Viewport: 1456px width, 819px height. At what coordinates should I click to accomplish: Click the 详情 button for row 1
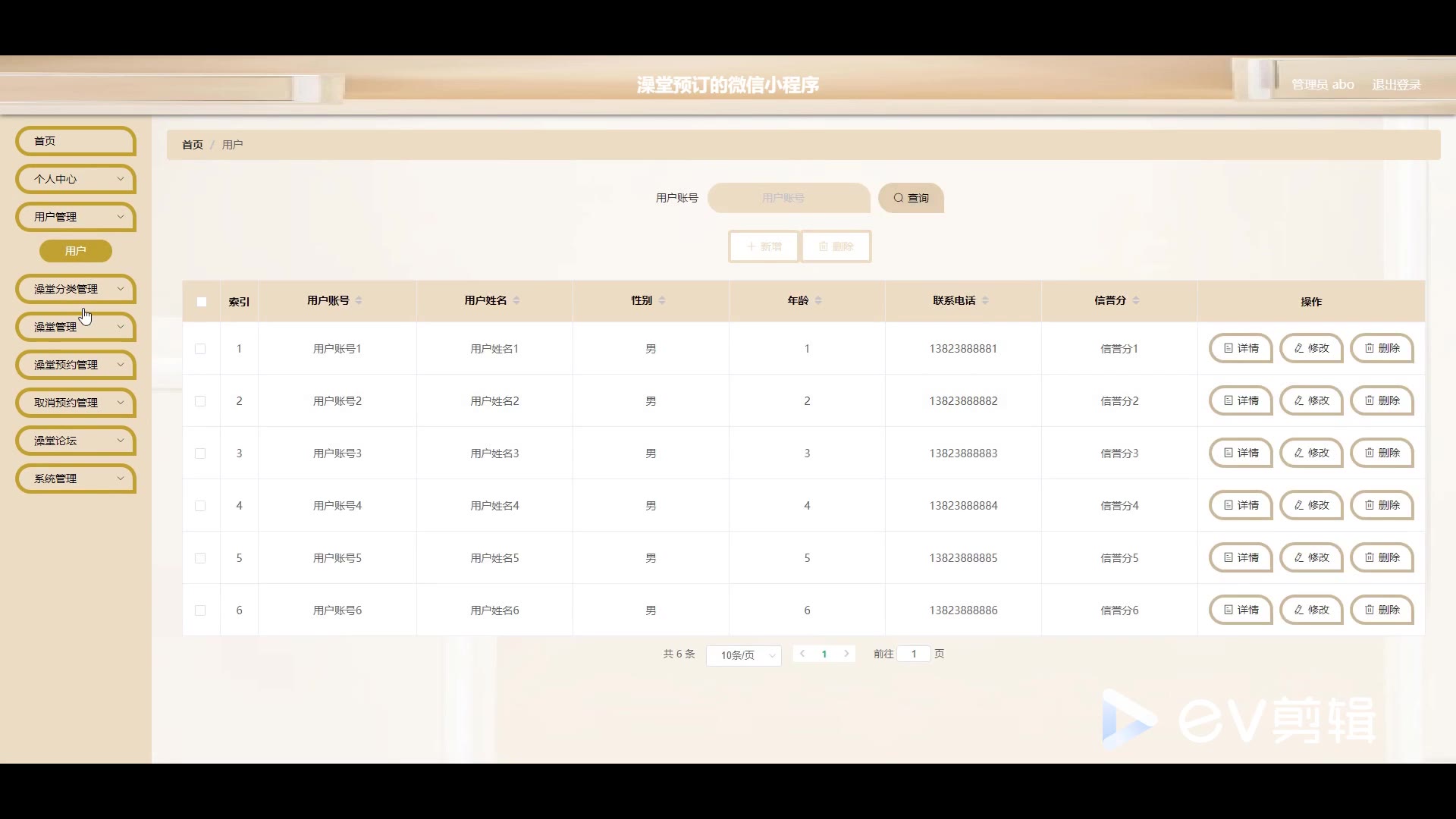[1240, 348]
